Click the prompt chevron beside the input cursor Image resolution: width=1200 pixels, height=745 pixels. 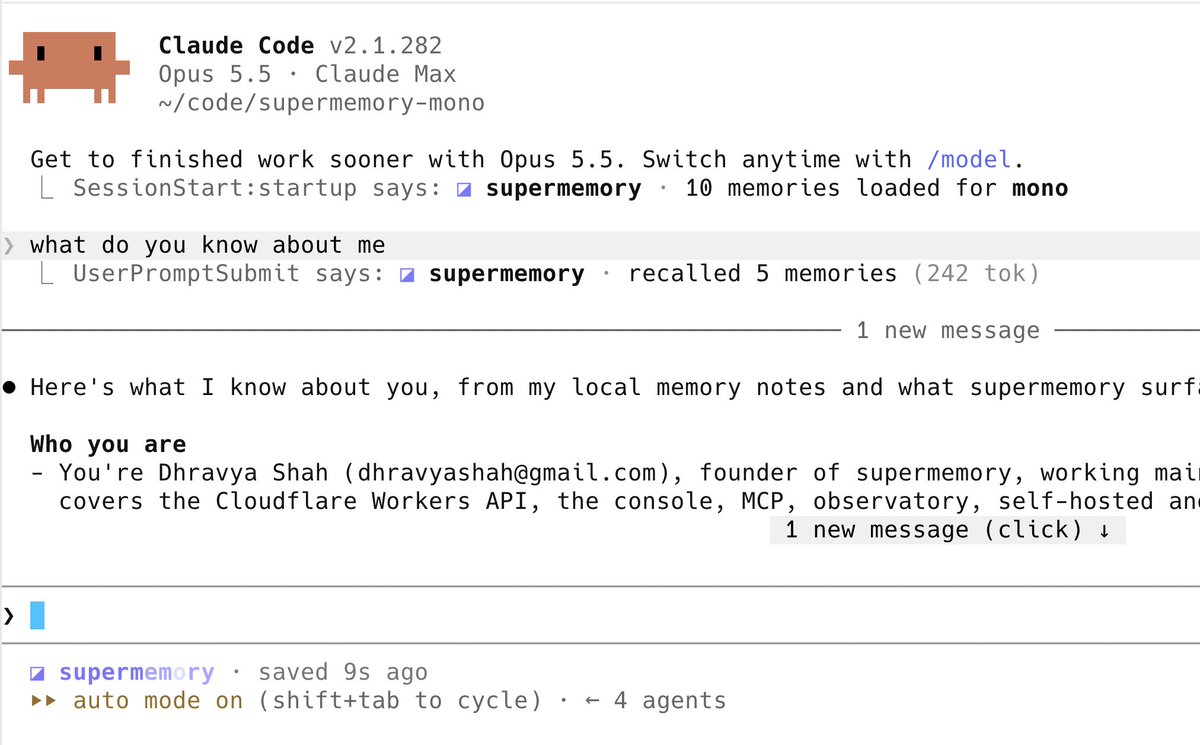tap(9, 615)
